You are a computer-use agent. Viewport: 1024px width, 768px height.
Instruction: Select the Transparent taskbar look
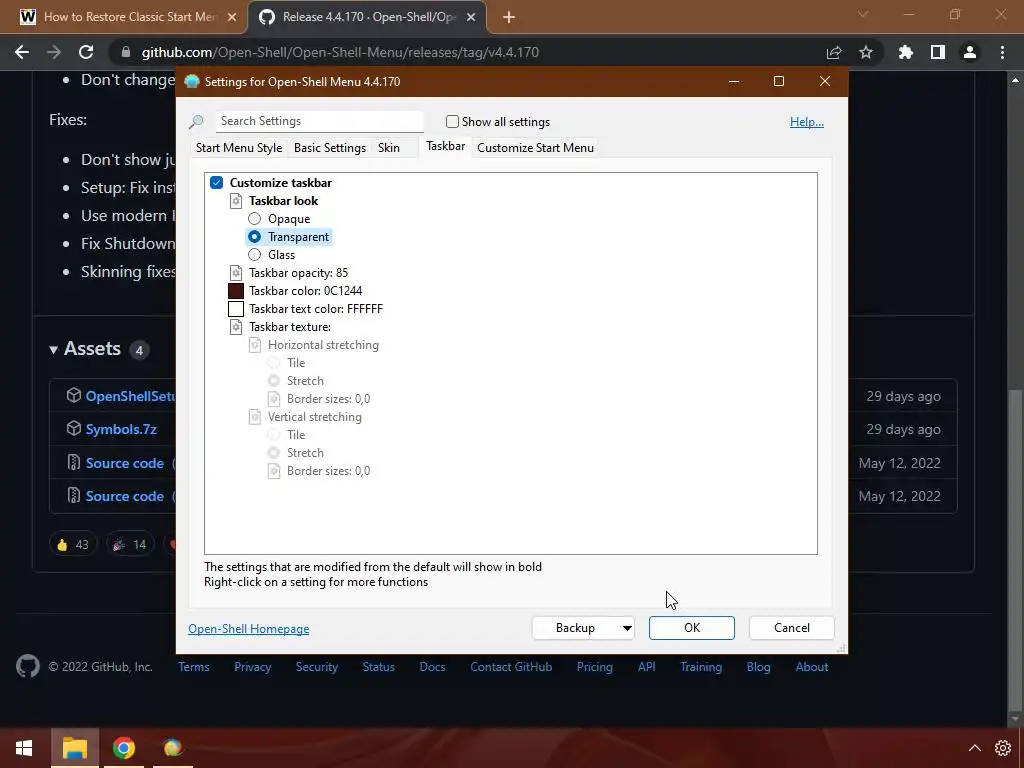click(255, 237)
